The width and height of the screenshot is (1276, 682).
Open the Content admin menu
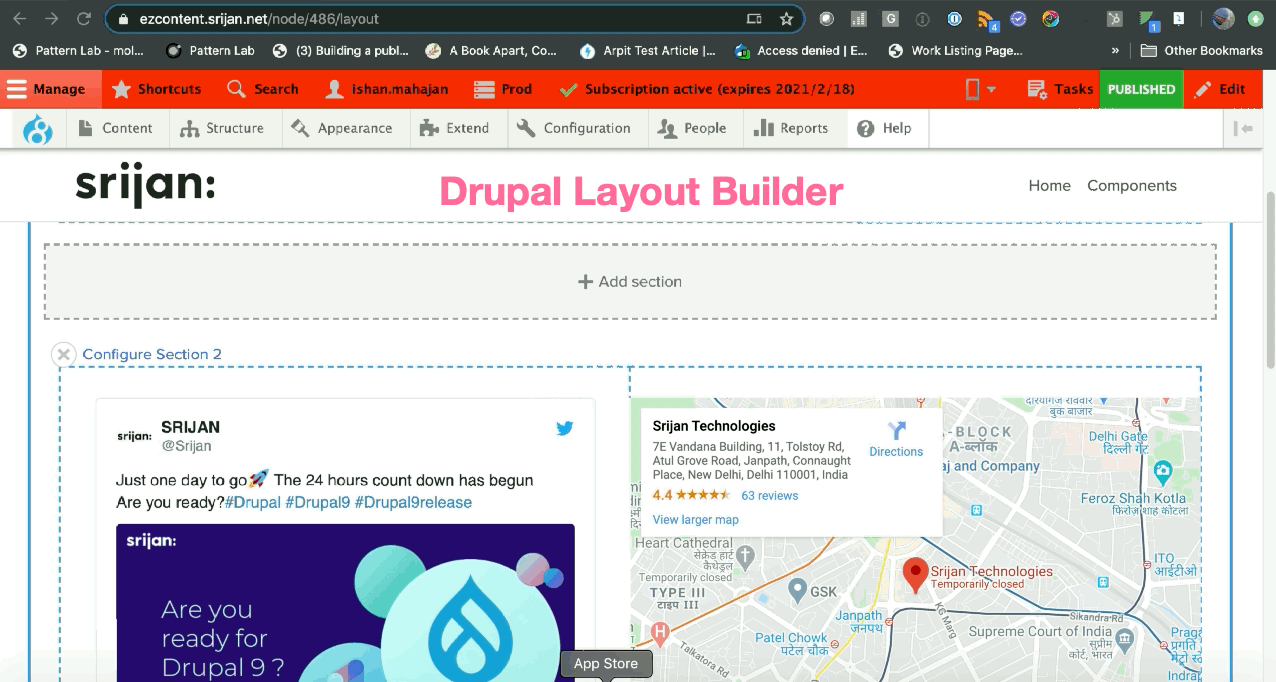115,128
